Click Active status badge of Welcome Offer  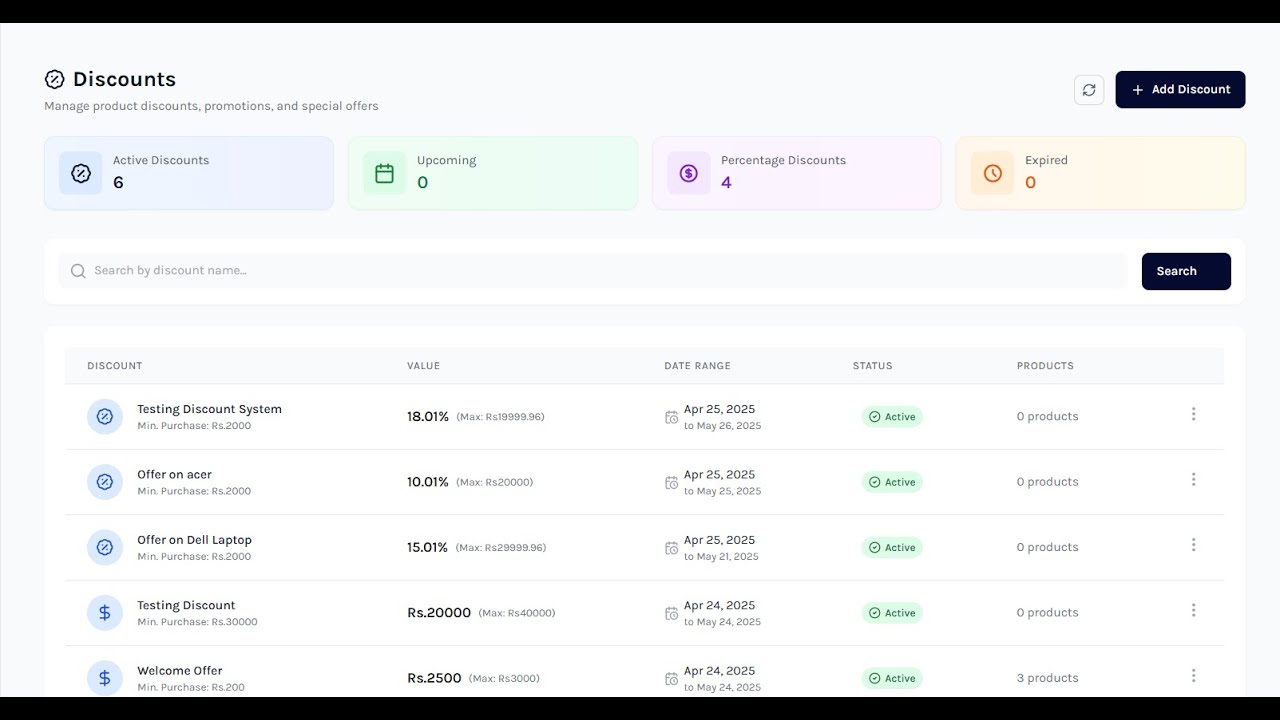(892, 678)
